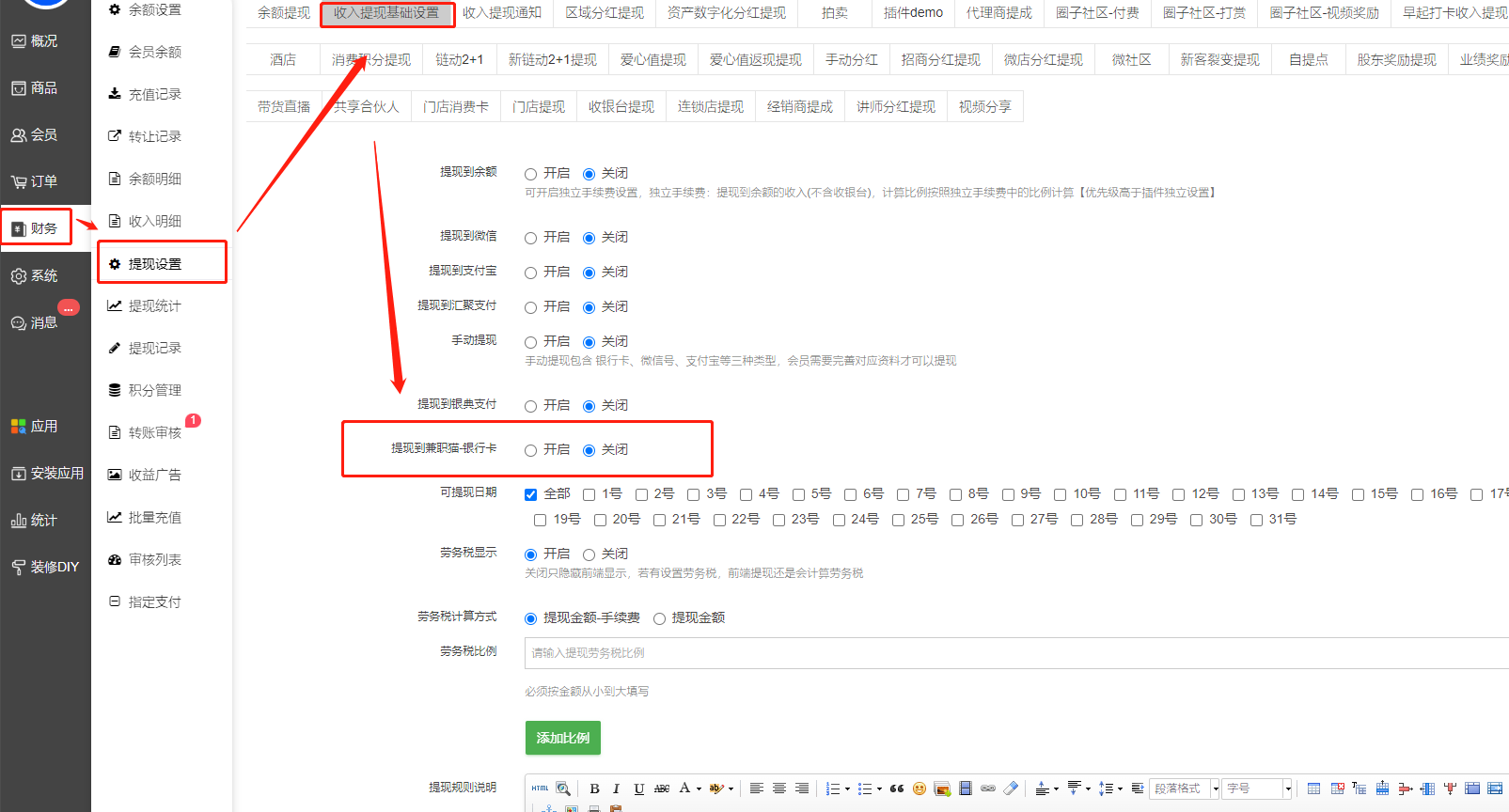Apply underline formatting in editor toolbar

pyautogui.click(x=639, y=789)
